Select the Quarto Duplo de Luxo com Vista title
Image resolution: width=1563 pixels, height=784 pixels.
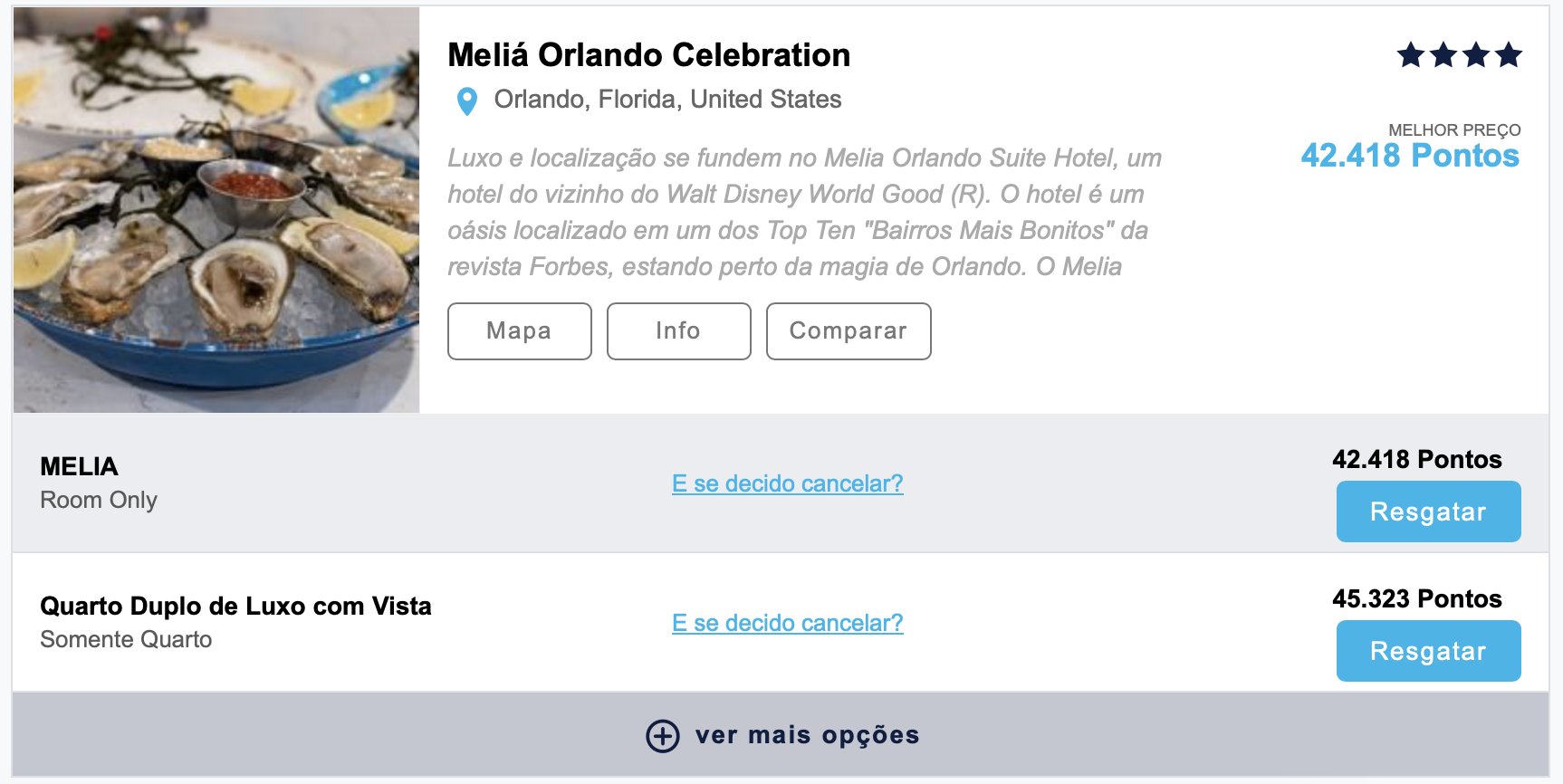point(236,607)
